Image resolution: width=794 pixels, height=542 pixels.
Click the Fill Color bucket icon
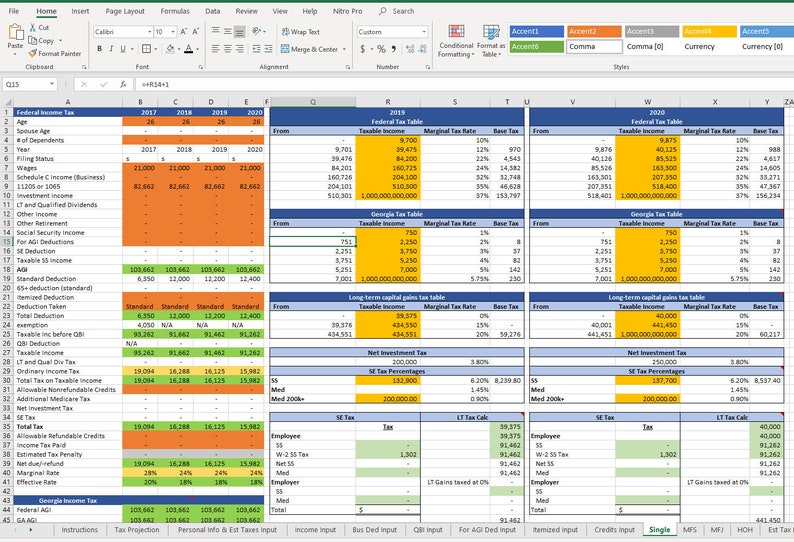[171, 49]
